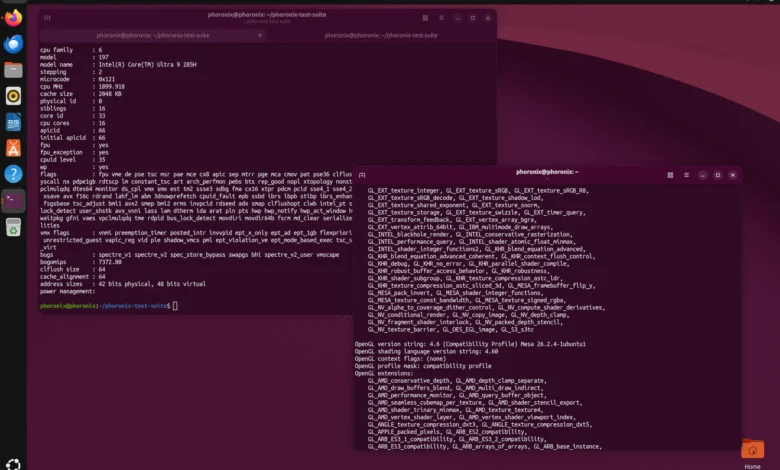Switch to the second phoronix-test-suite tab
The height and width of the screenshot is (470, 780).
pos(381,35)
